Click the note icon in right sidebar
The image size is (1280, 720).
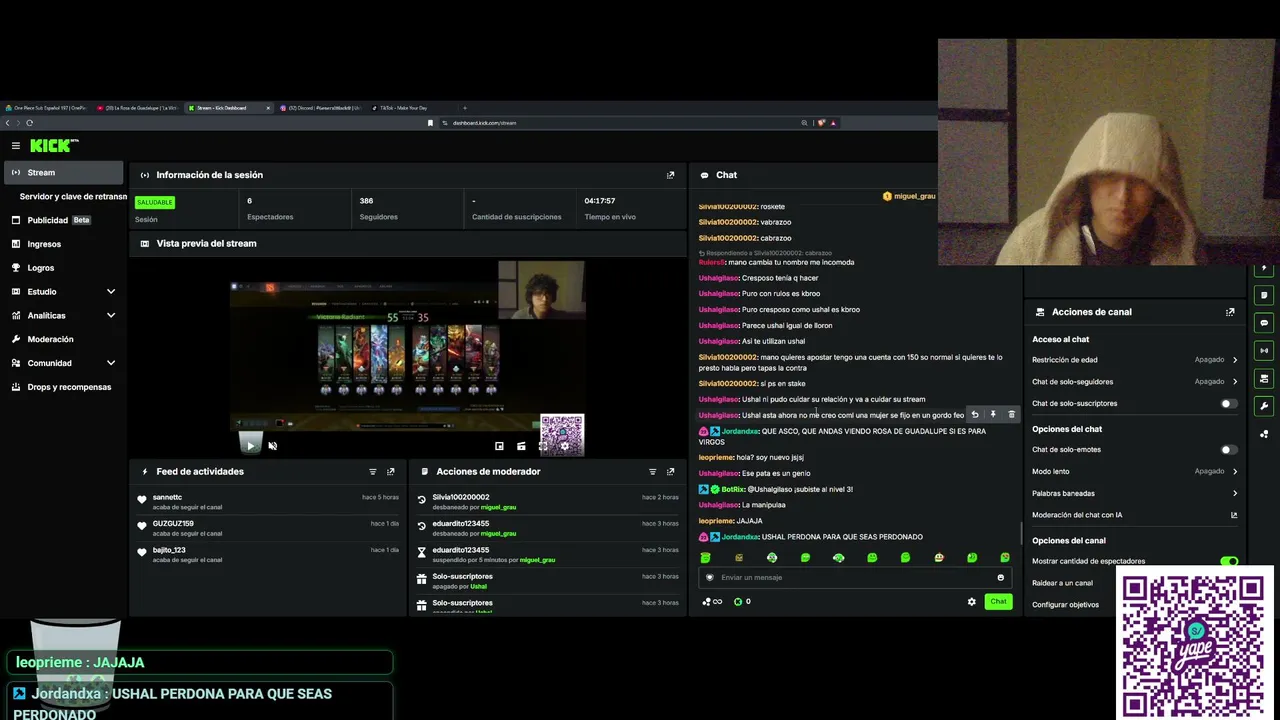point(1265,295)
